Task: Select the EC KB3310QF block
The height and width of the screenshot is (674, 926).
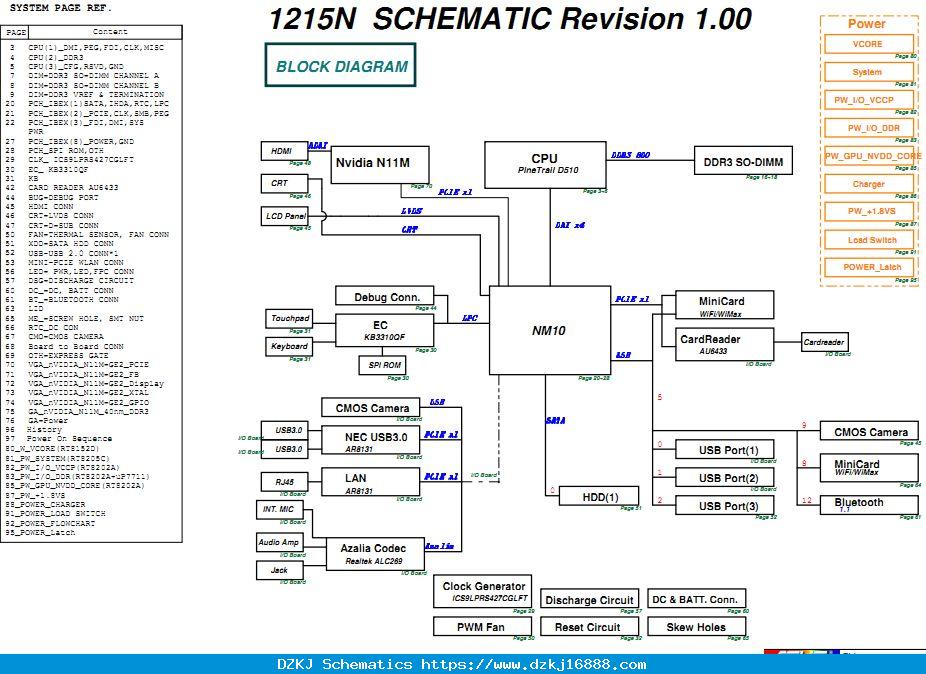Action: [x=384, y=330]
